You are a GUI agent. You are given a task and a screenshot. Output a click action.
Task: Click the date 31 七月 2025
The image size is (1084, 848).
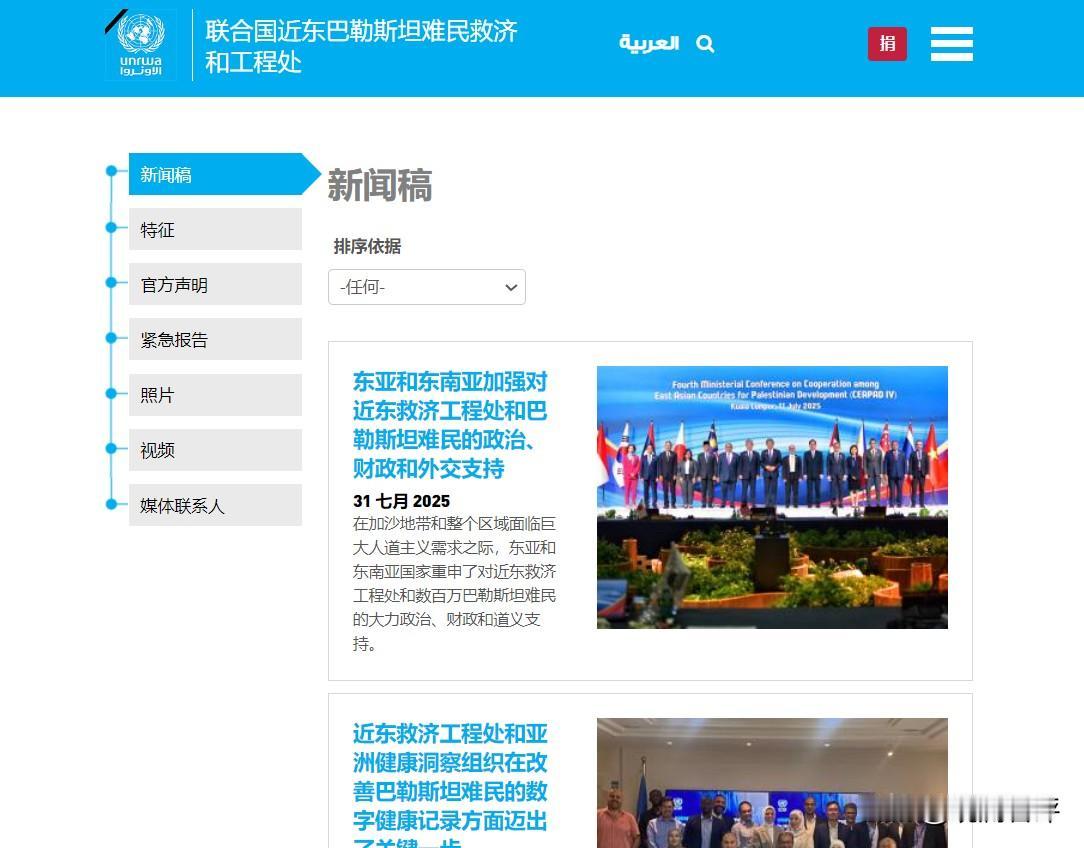click(x=401, y=501)
